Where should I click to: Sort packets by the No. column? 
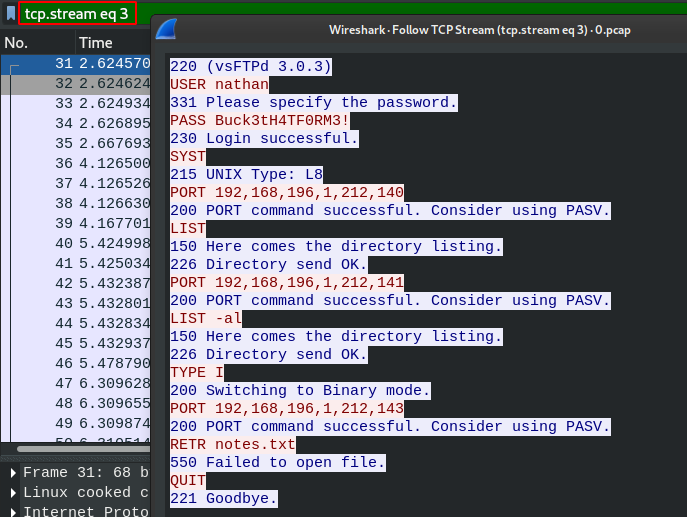[x=38, y=43]
